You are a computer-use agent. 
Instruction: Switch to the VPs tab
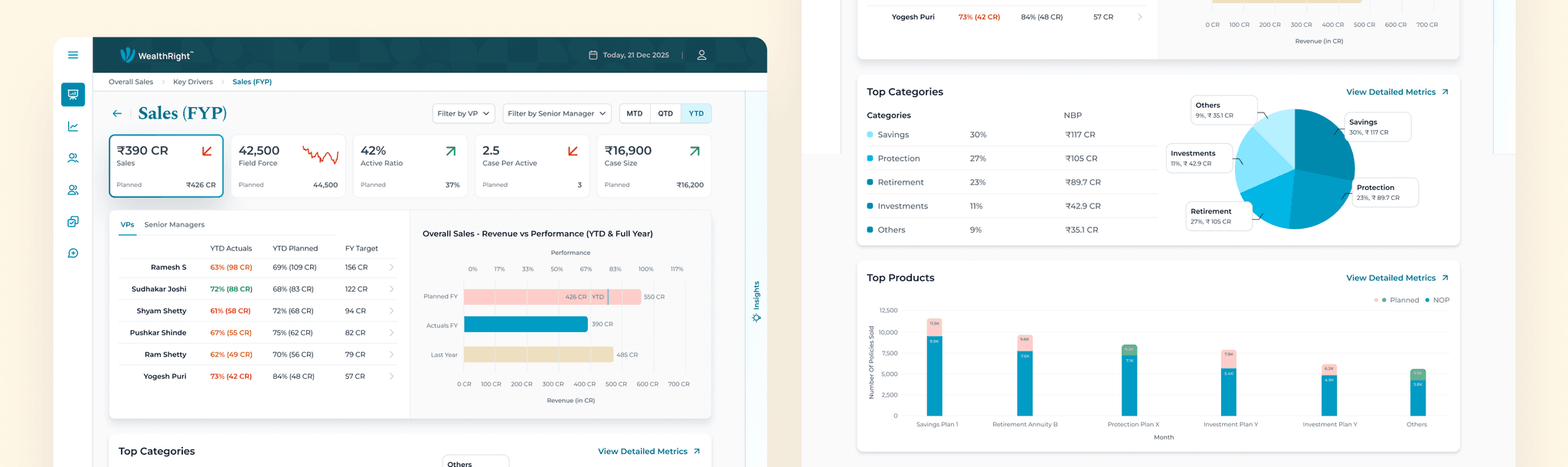tap(127, 225)
